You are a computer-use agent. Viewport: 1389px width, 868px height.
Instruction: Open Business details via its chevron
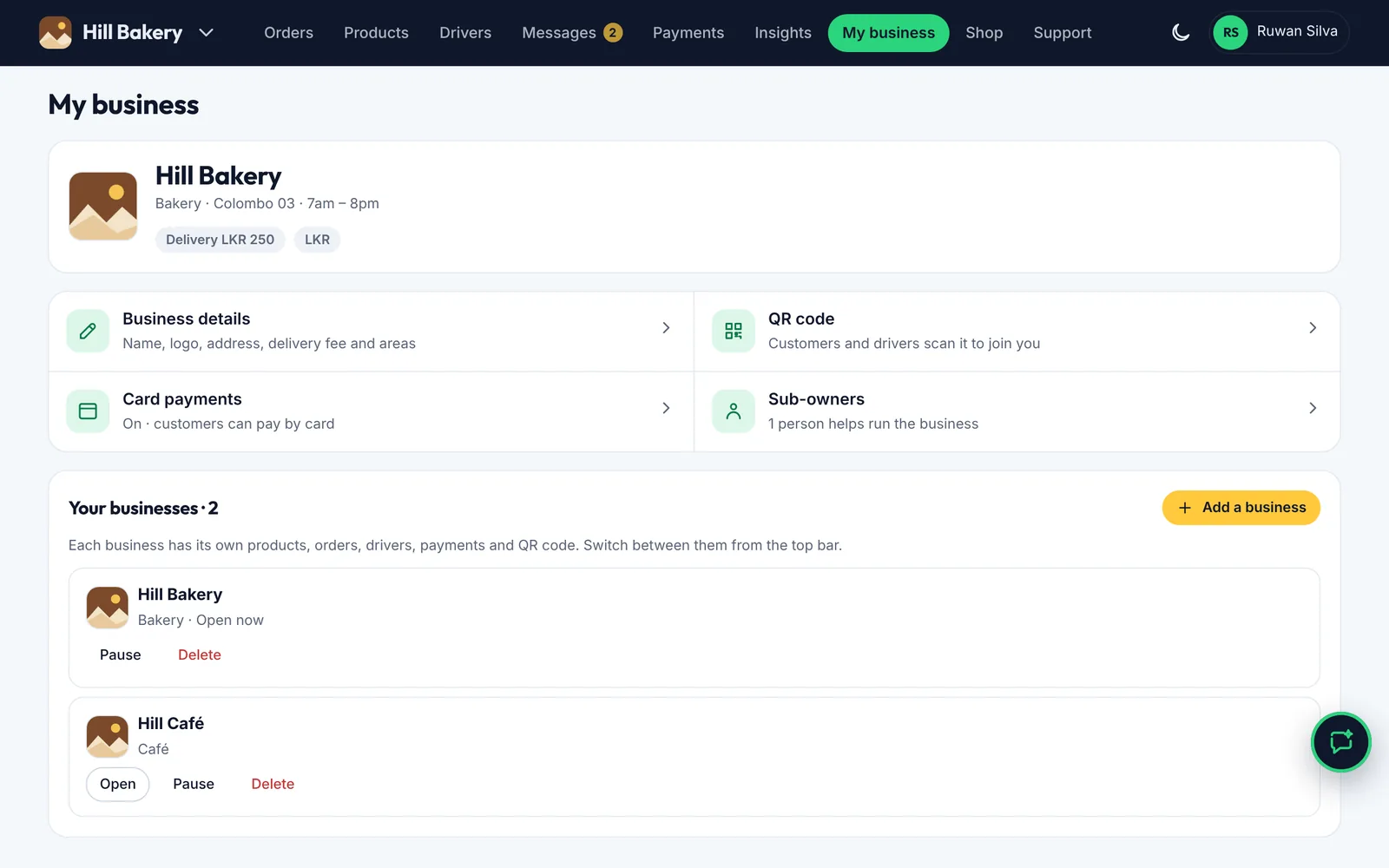666,328
